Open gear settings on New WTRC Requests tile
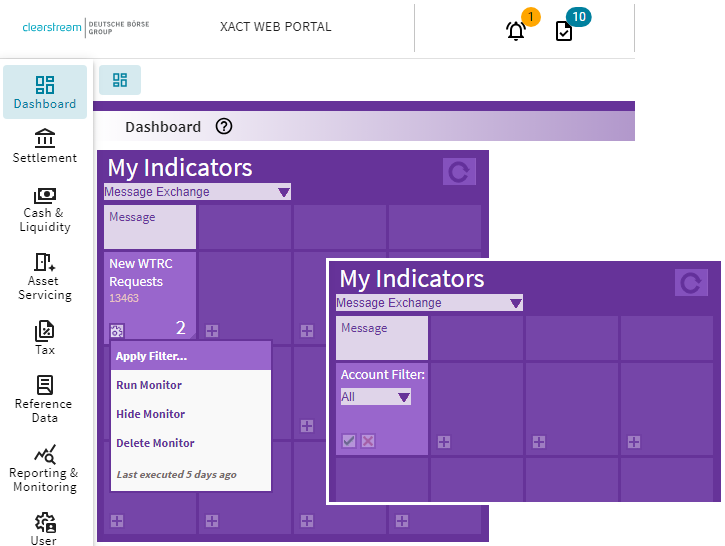Image resolution: width=725 pixels, height=546 pixels. pyautogui.click(x=117, y=330)
